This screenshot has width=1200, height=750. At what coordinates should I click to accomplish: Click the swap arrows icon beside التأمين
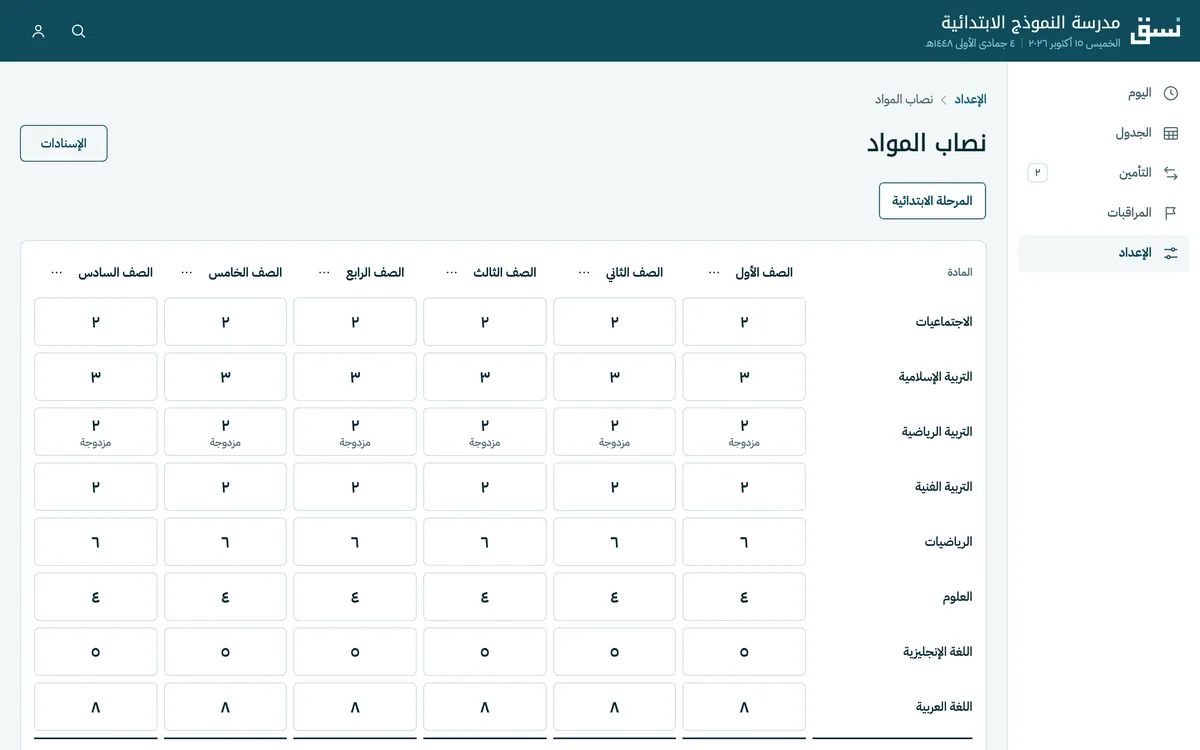[1171, 173]
